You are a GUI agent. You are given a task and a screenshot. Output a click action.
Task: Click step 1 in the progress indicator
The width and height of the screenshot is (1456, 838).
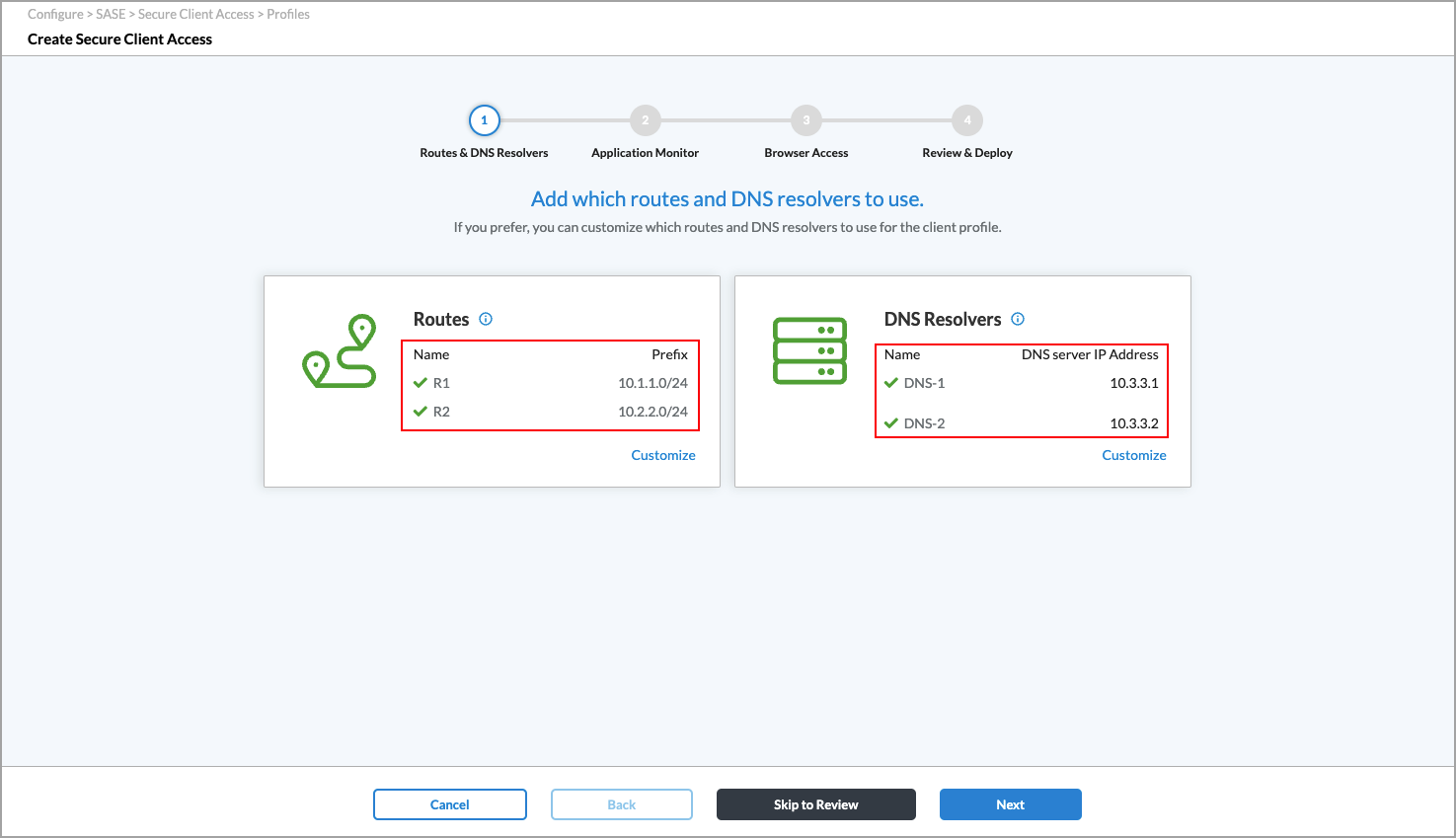[484, 119]
